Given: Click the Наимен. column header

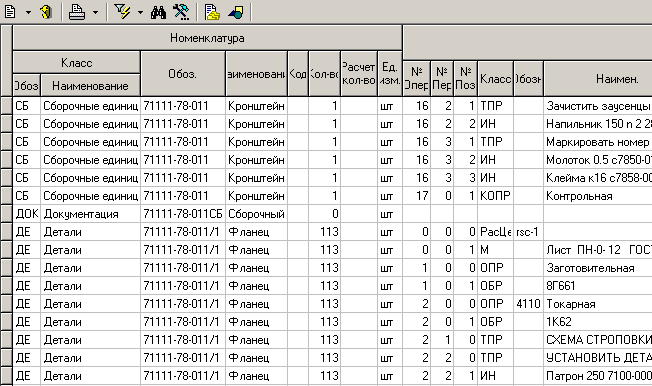Looking at the screenshot, I should 598,78.
